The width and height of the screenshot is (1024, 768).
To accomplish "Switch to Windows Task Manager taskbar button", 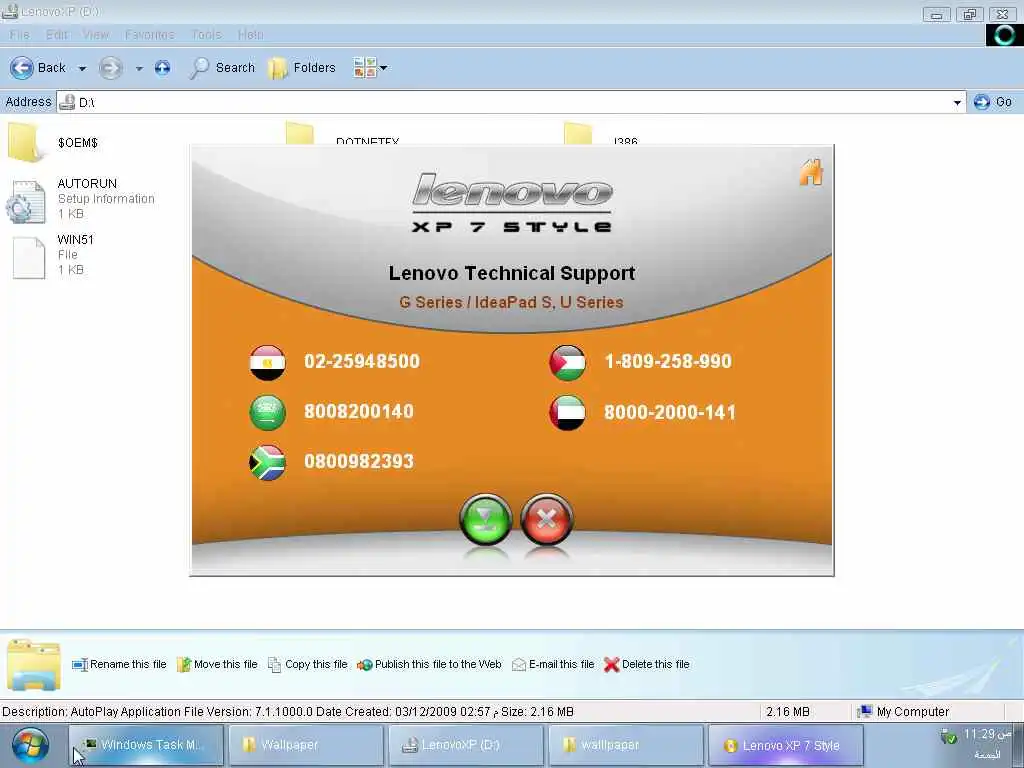I will (146, 745).
